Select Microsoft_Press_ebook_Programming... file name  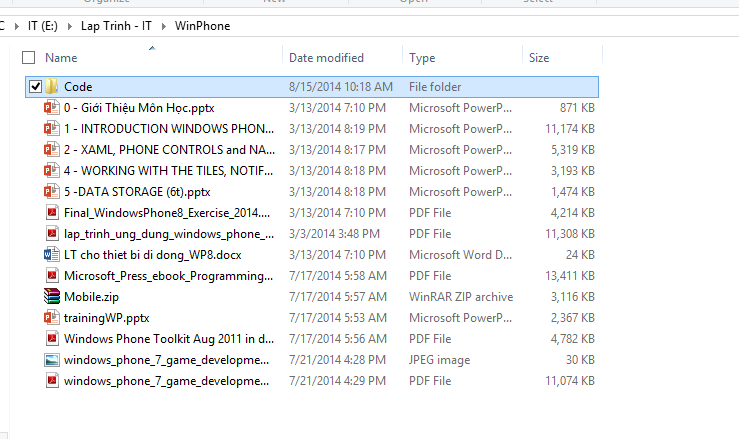point(168,275)
